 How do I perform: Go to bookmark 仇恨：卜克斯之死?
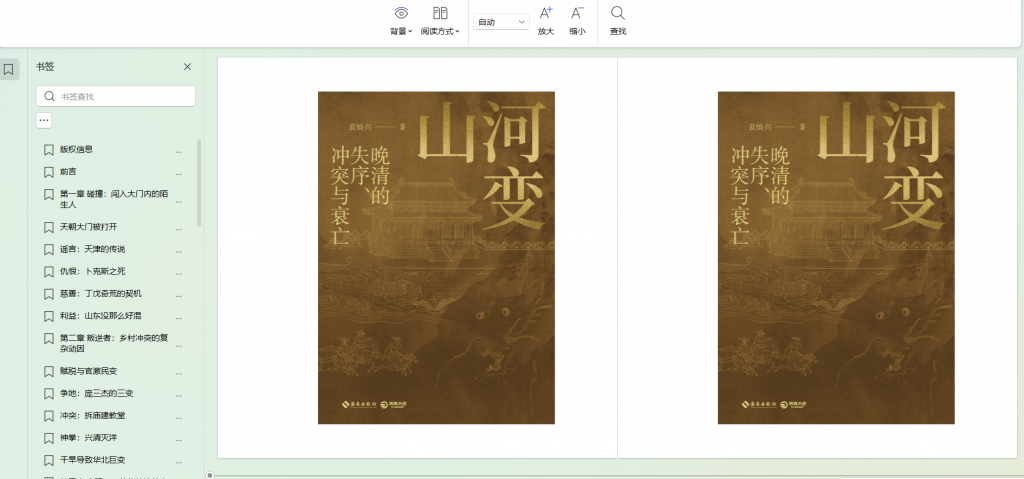[x=92, y=271]
